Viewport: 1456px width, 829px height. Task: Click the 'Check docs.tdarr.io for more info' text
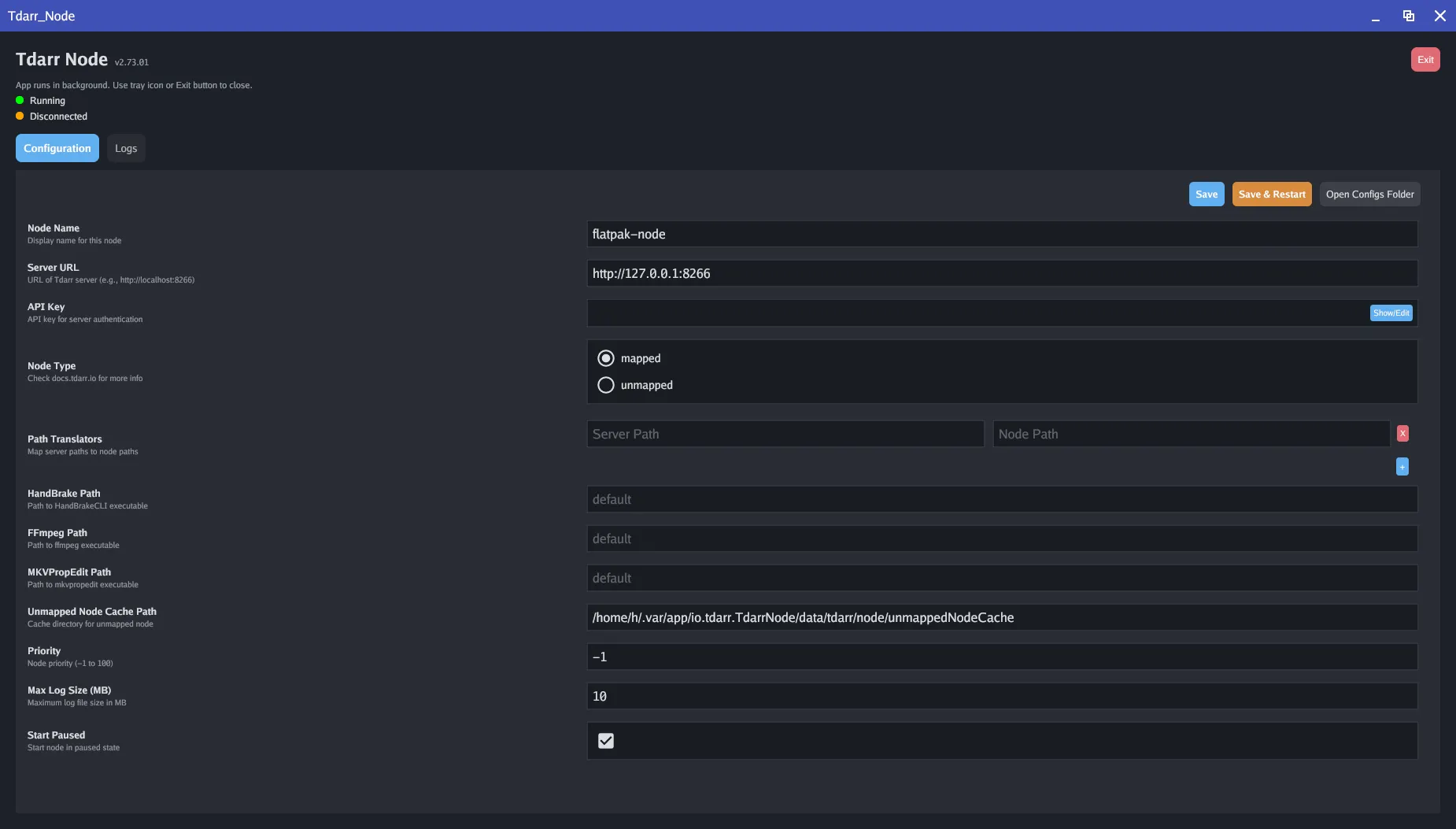pos(85,379)
